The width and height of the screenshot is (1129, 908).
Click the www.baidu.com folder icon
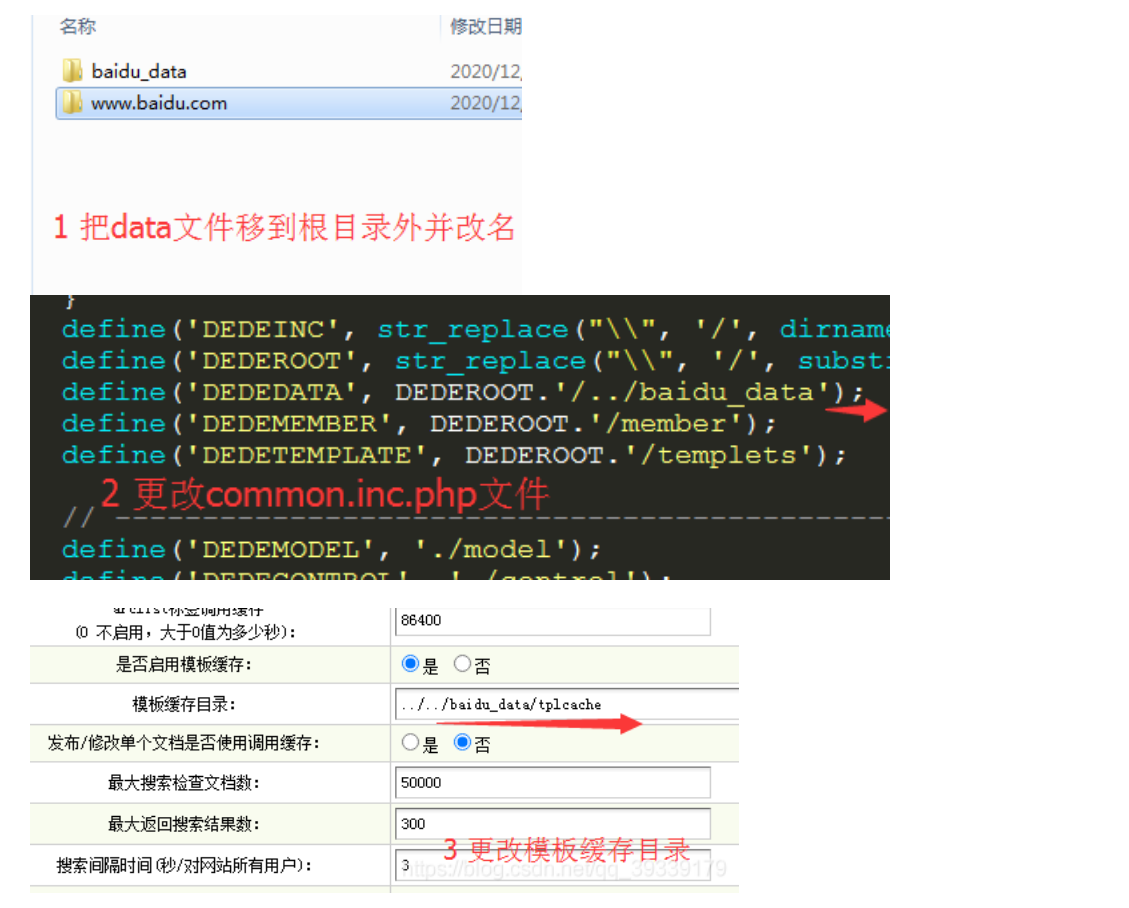tap(72, 103)
